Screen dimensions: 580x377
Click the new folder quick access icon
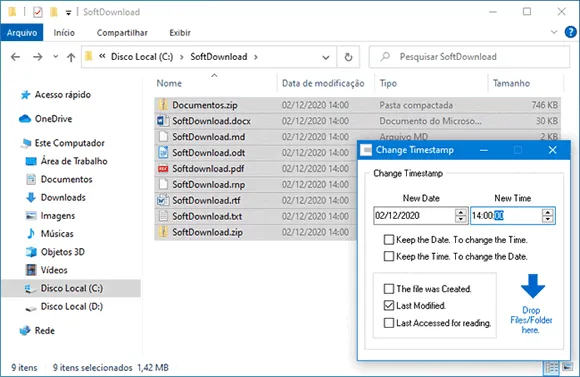(x=54, y=12)
